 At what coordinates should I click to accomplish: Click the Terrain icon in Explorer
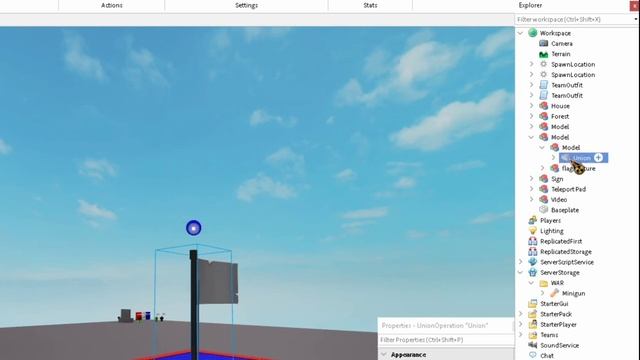coord(543,54)
